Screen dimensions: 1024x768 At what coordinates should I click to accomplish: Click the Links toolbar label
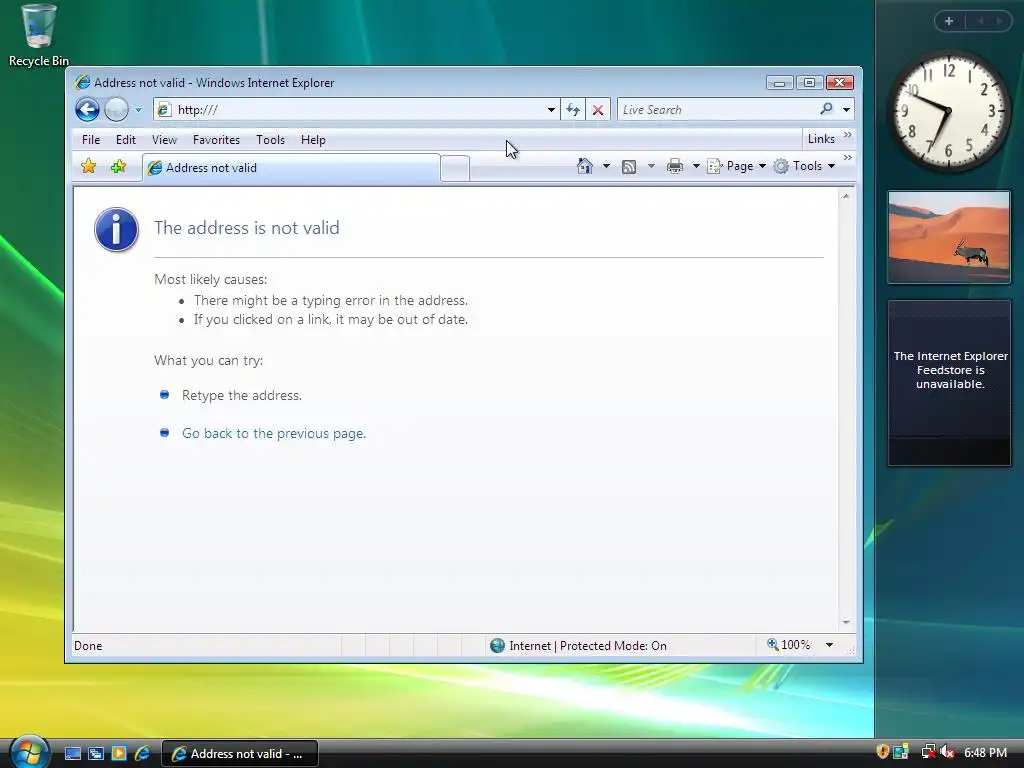pyautogui.click(x=821, y=138)
